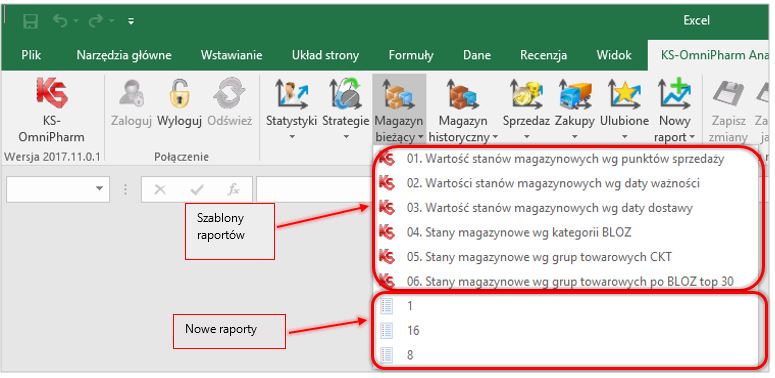Screen dimensions: 775x378
Task: Click the Redo arrow in title bar
Action: coord(95,21)
